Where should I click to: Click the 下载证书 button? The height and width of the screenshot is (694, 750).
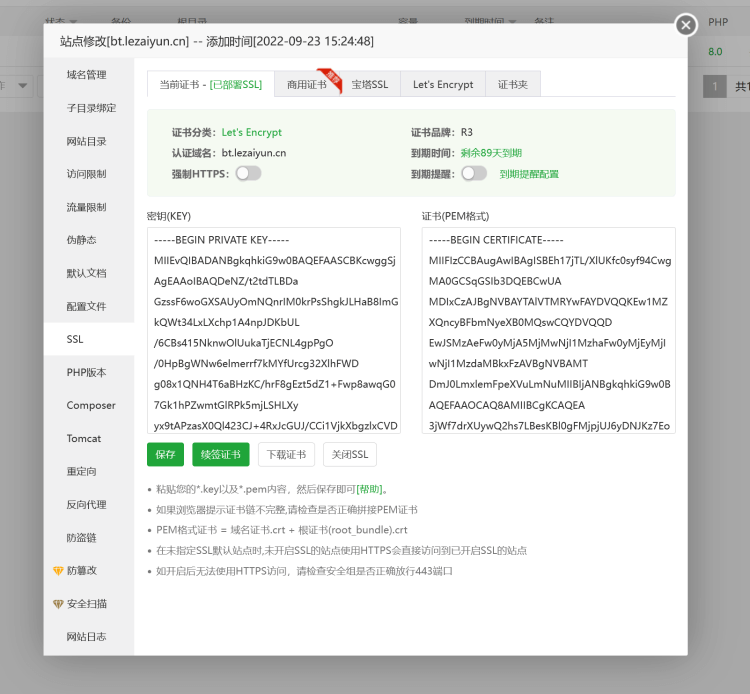(287, 454)
